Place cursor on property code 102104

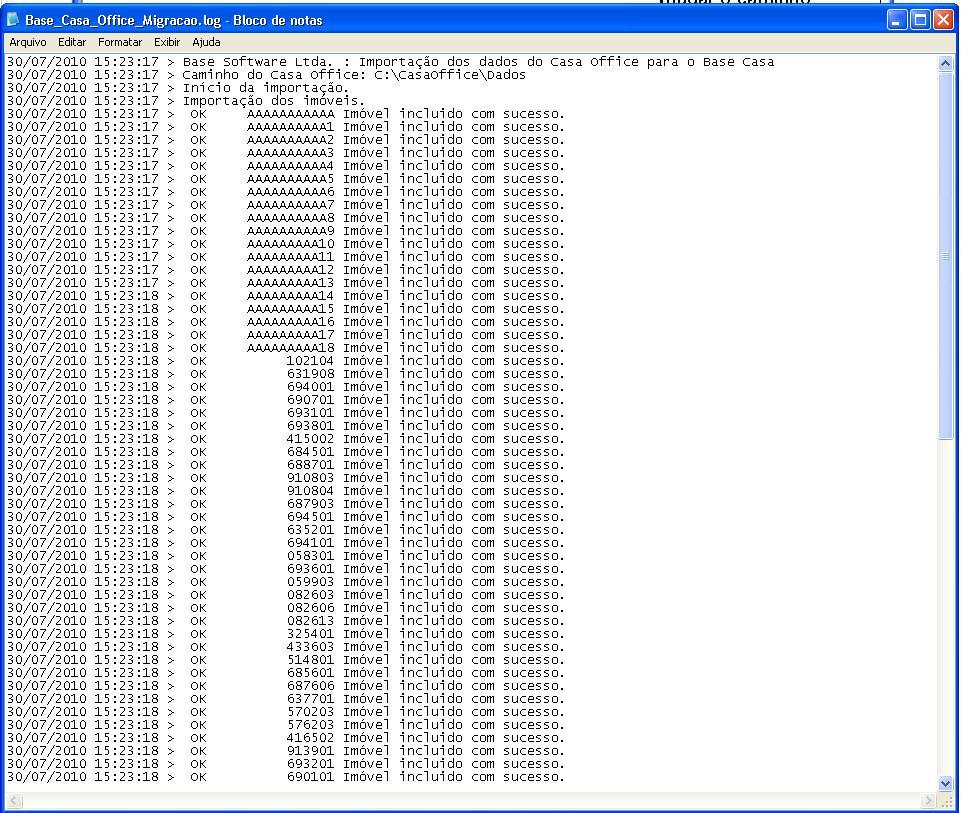[x=310, y=361]
